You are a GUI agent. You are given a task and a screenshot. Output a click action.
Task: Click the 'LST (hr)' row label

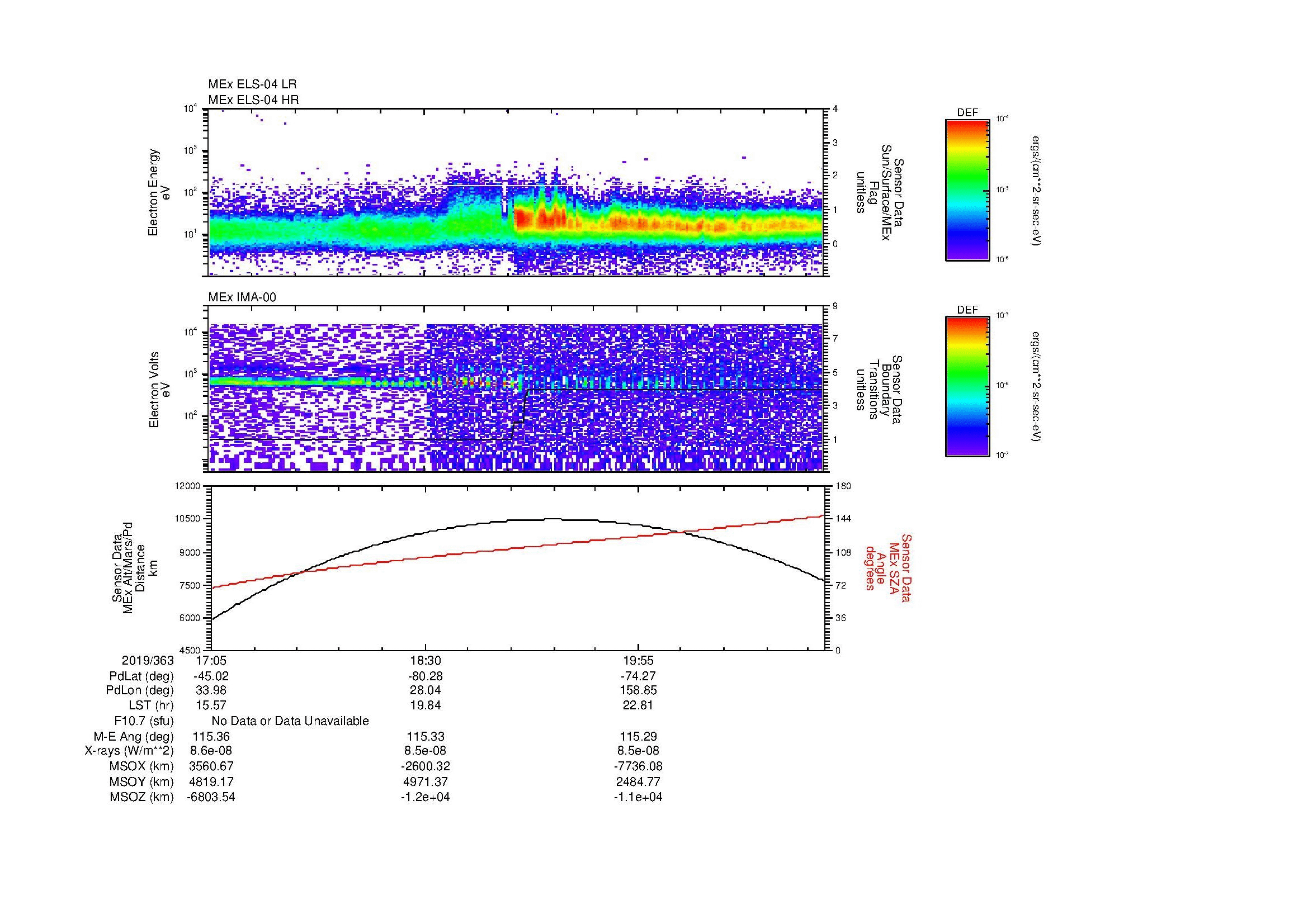[151, 705]
